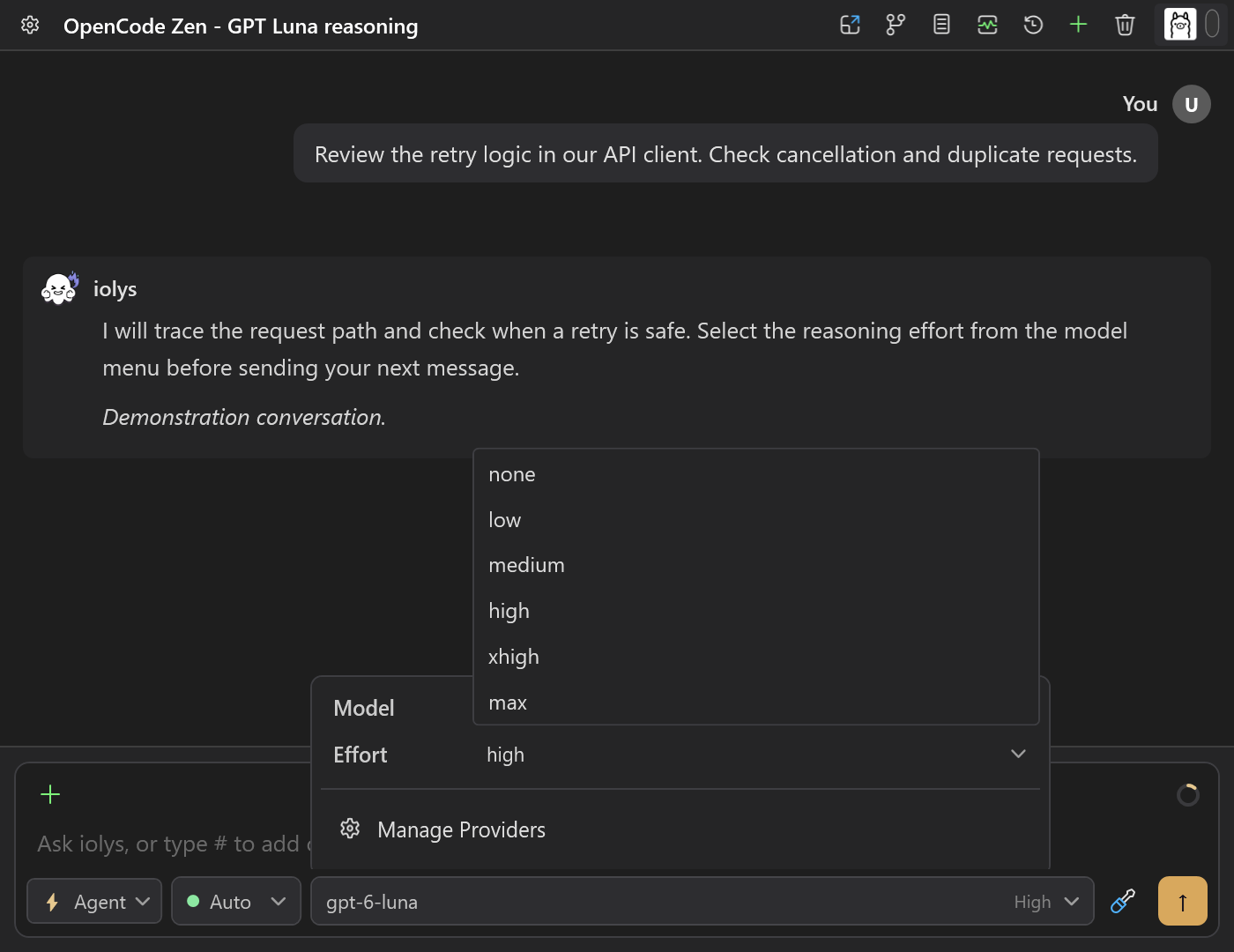The width and height of the screenshot is (1234, 952).
Task: Open Manage Providers
Action: coord(680,829)
